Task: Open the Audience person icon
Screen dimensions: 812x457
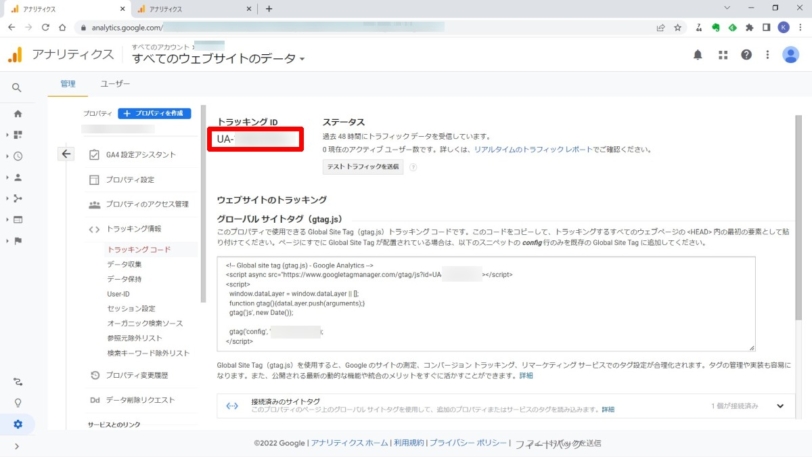Action: coord(18,177)
